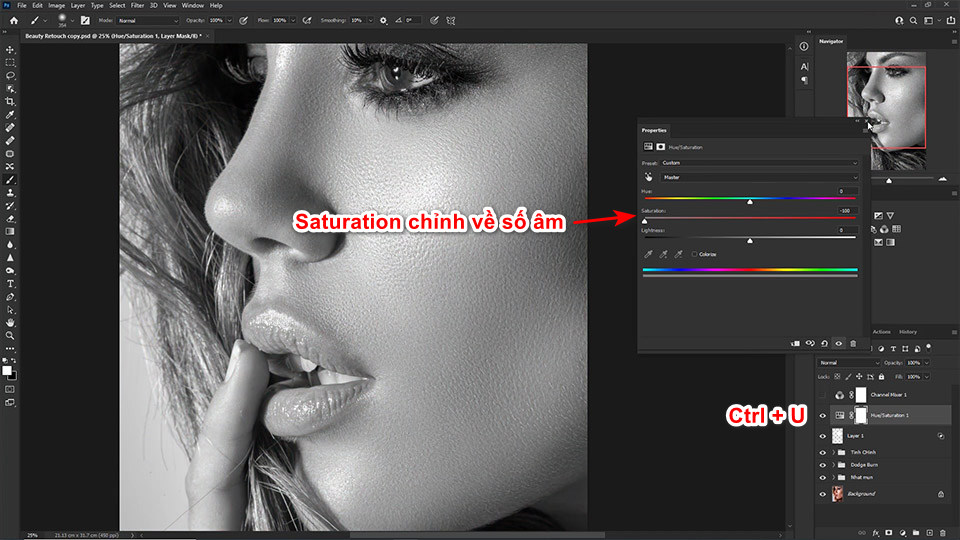Switch to the History tab
This screenshot has height=540, width=960.
click(908, 332)
